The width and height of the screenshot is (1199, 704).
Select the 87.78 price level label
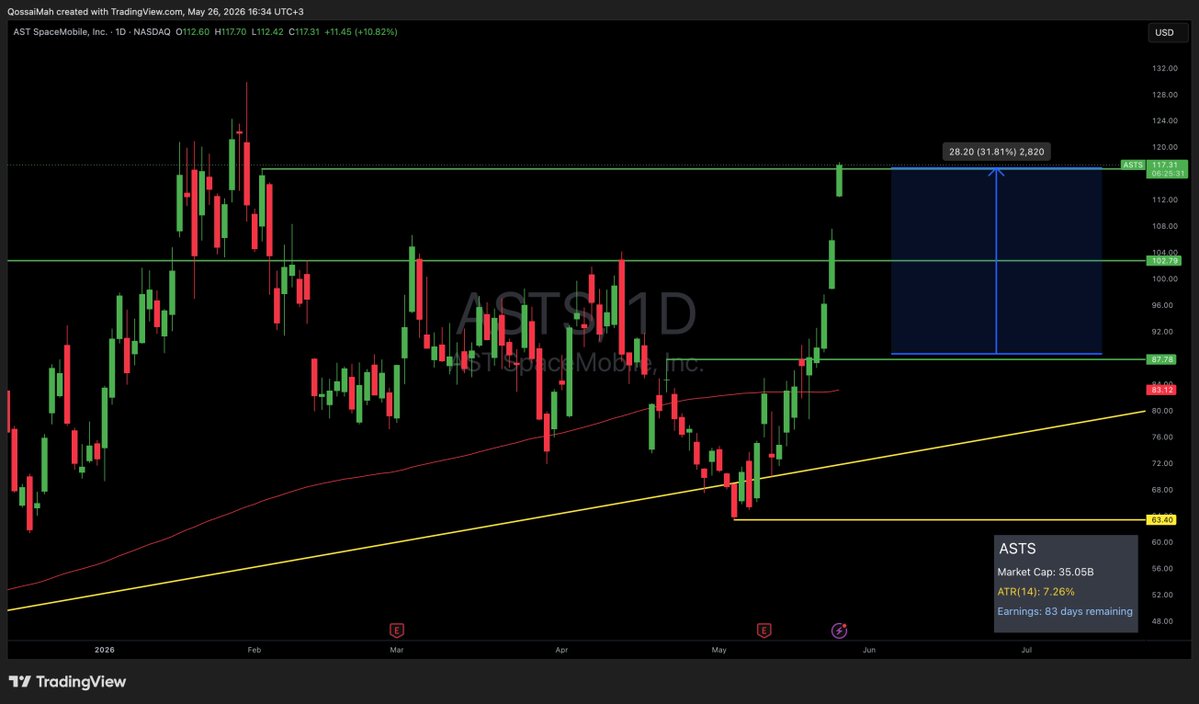click(1161, 359)
